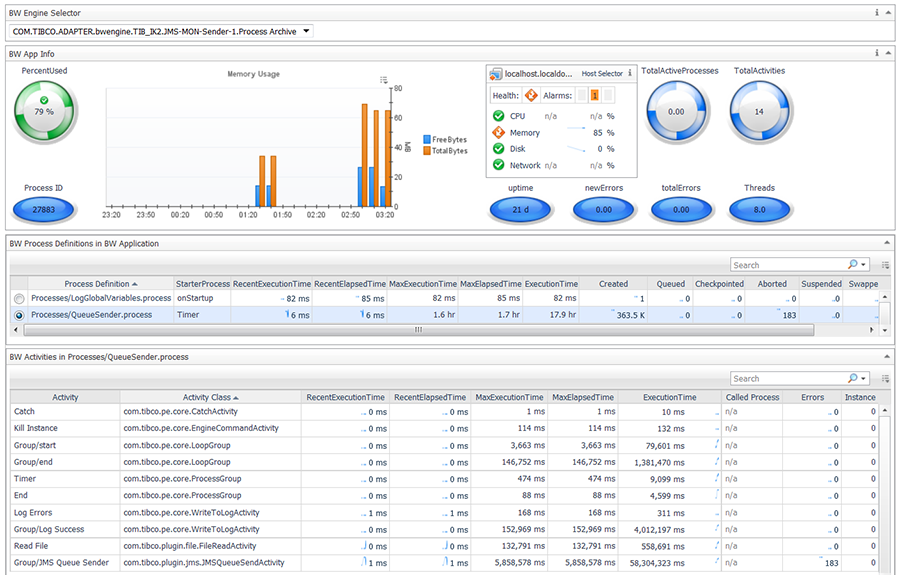Open the Memory Usage chart options icon
Screen dimensions: 900x575
pos(383,80)
